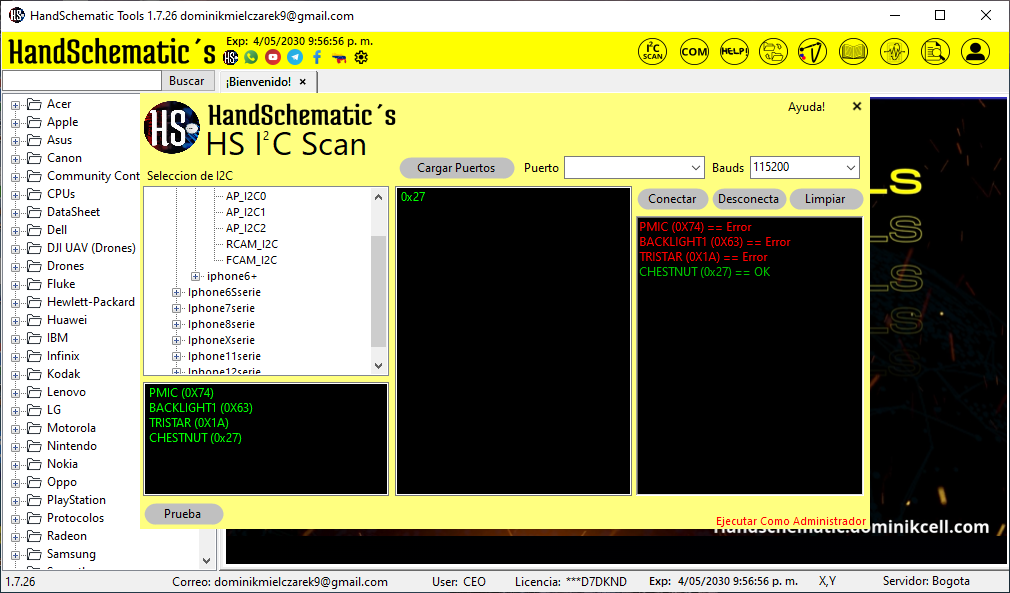Click the Conectar button
The width and height of the screenshot is (1010, 593).
pyautogui.click(x=672, y=199)
